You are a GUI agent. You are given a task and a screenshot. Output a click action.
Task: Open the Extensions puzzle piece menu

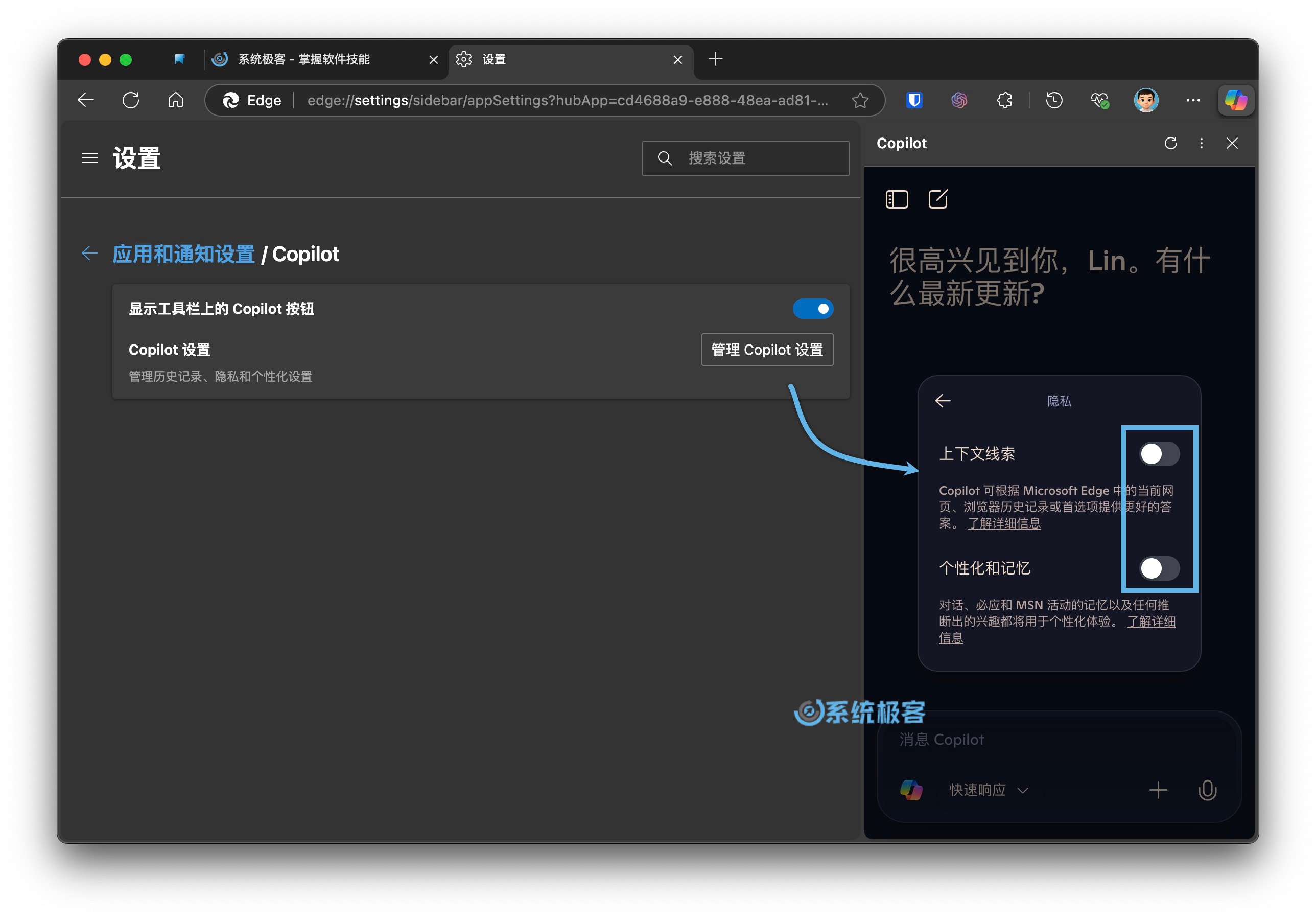pos(1004,100)
